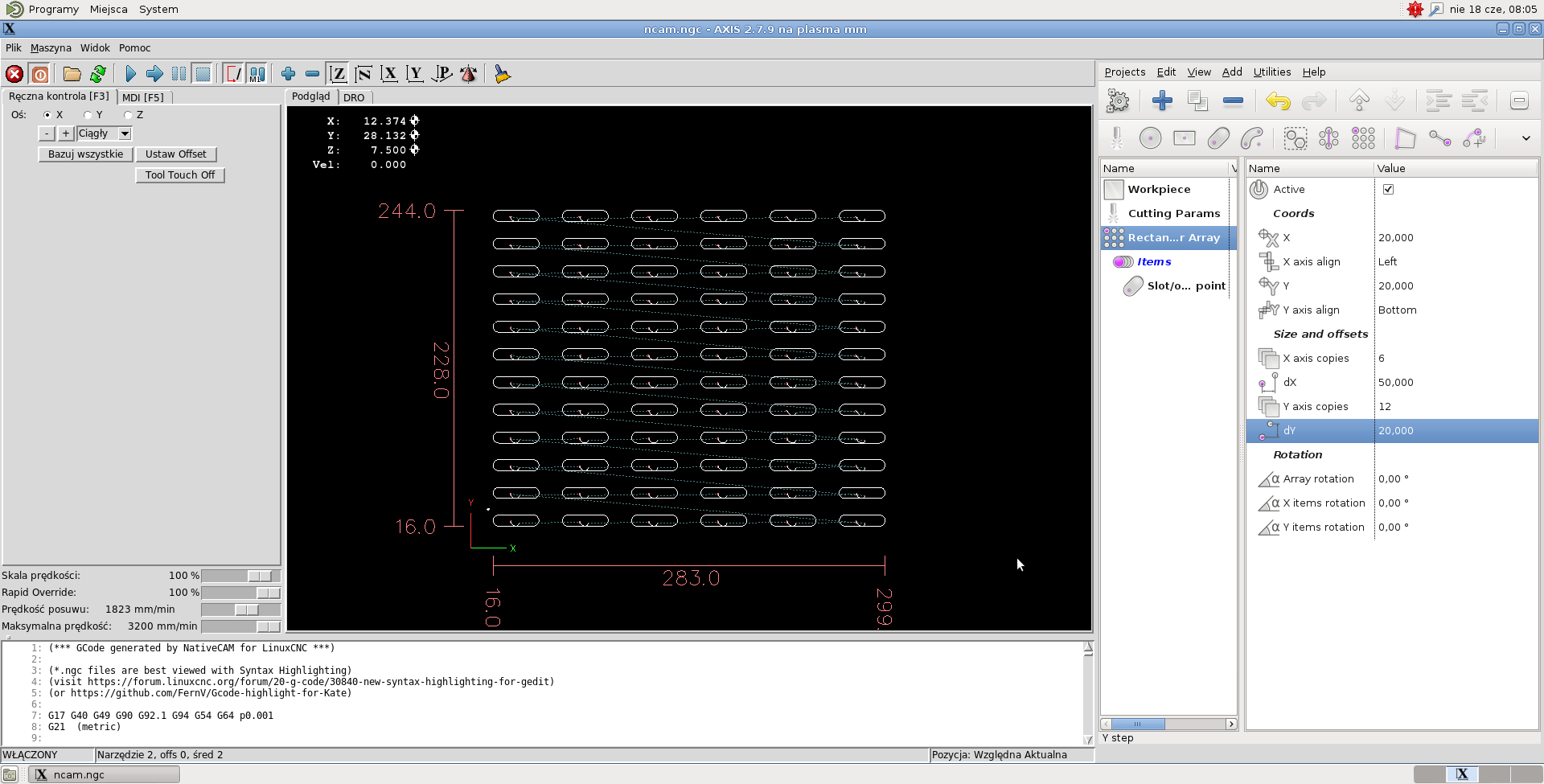The height and width of the screenshot is (784, 1544).
Task: Remove the selected item with the blue minus
Action: click(x=1233, y=101)
